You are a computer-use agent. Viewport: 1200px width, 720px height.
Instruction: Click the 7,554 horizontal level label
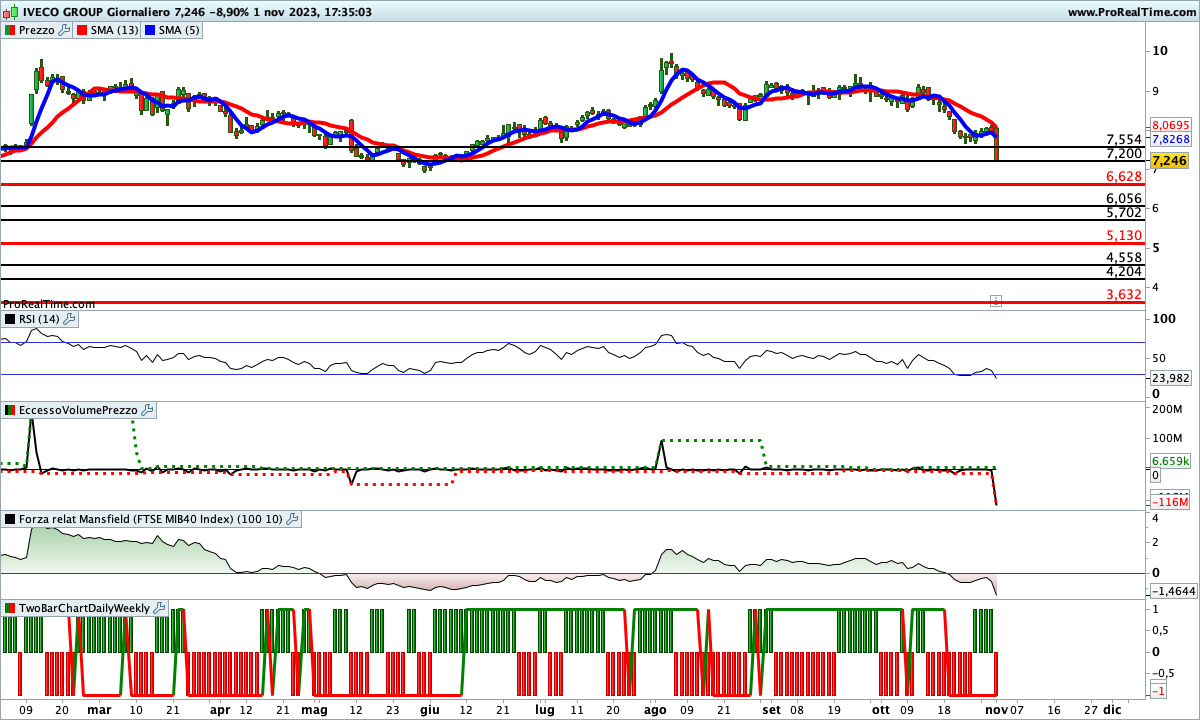[x=1124, y=139]
